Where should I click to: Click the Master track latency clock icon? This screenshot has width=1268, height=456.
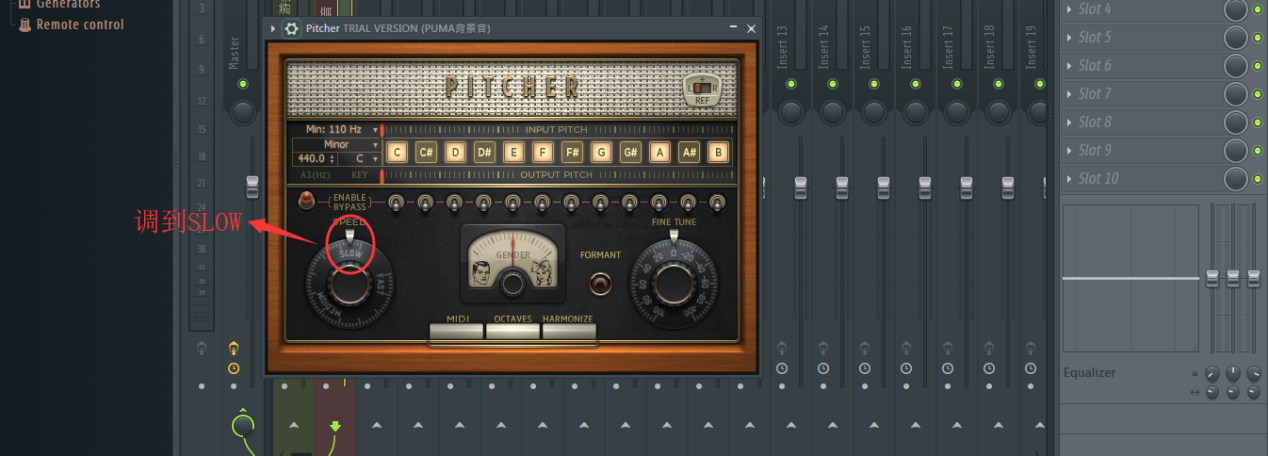pos(233,368)
